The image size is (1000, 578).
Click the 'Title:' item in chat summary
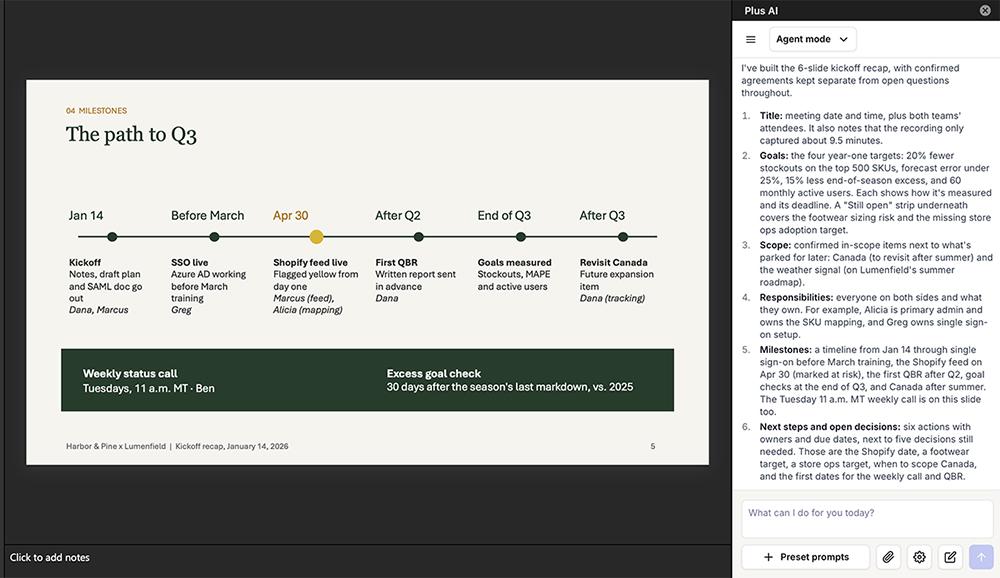[x=771, y=115]
